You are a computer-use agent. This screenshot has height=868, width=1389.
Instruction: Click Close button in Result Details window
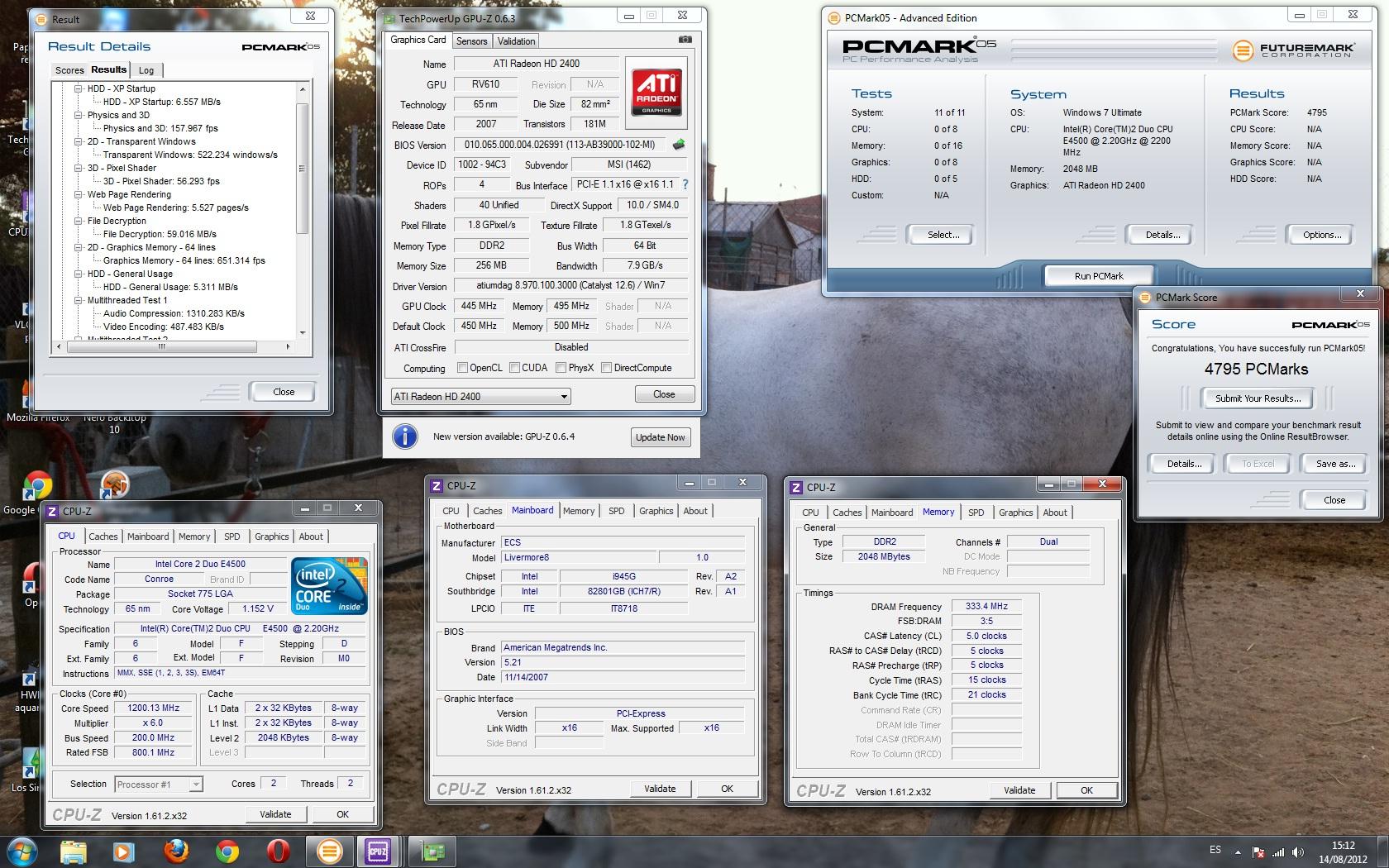pos(284,392)
